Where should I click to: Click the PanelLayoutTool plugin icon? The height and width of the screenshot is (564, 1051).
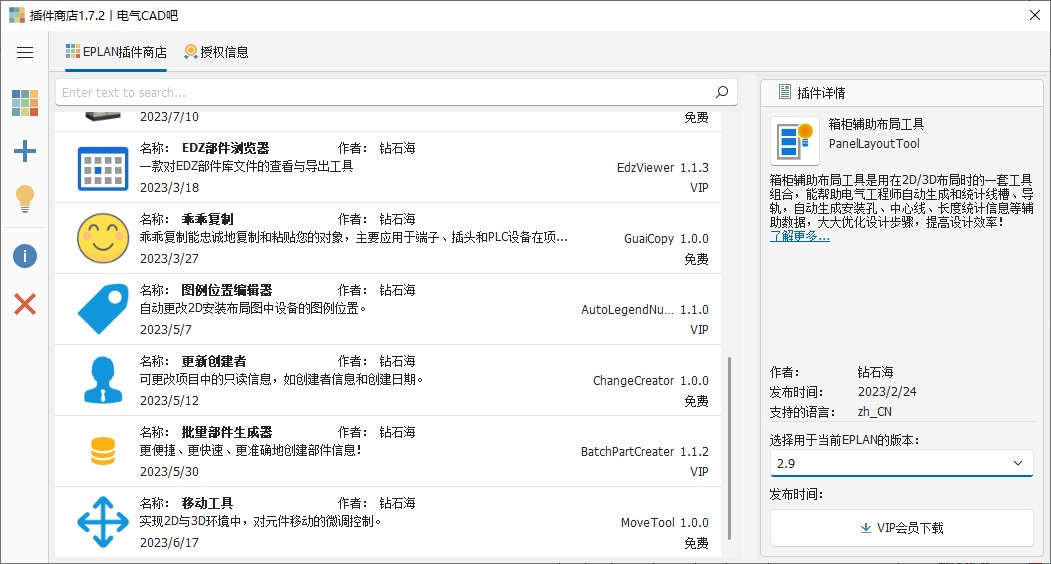coord(795,141)
